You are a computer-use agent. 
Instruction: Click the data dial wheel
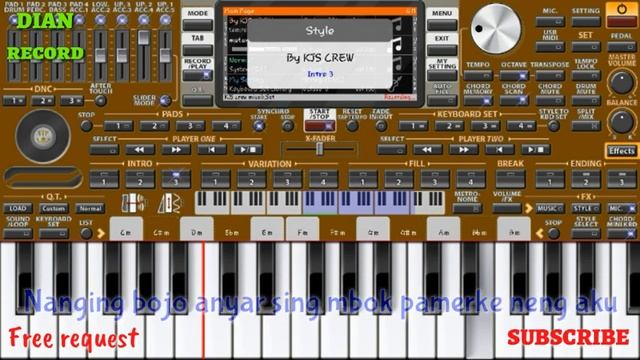click(496, 29)
